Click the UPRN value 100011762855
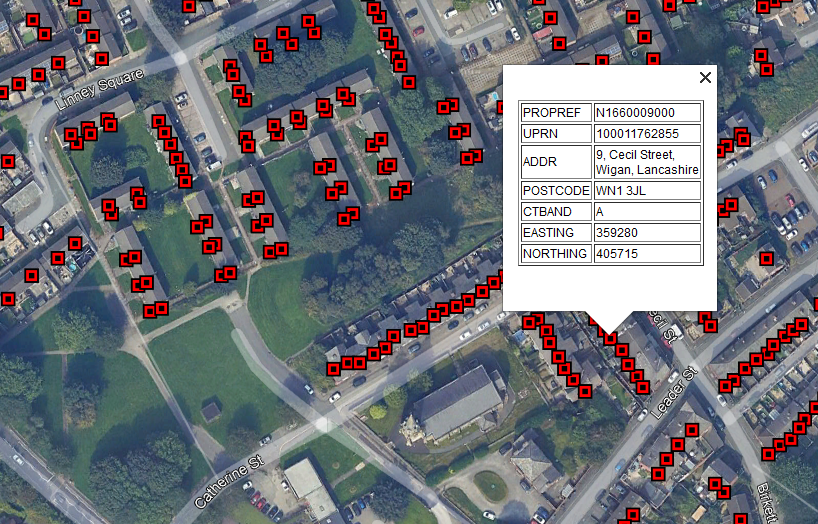The width and height of the screenshot is (818, 524). point(647,134)
